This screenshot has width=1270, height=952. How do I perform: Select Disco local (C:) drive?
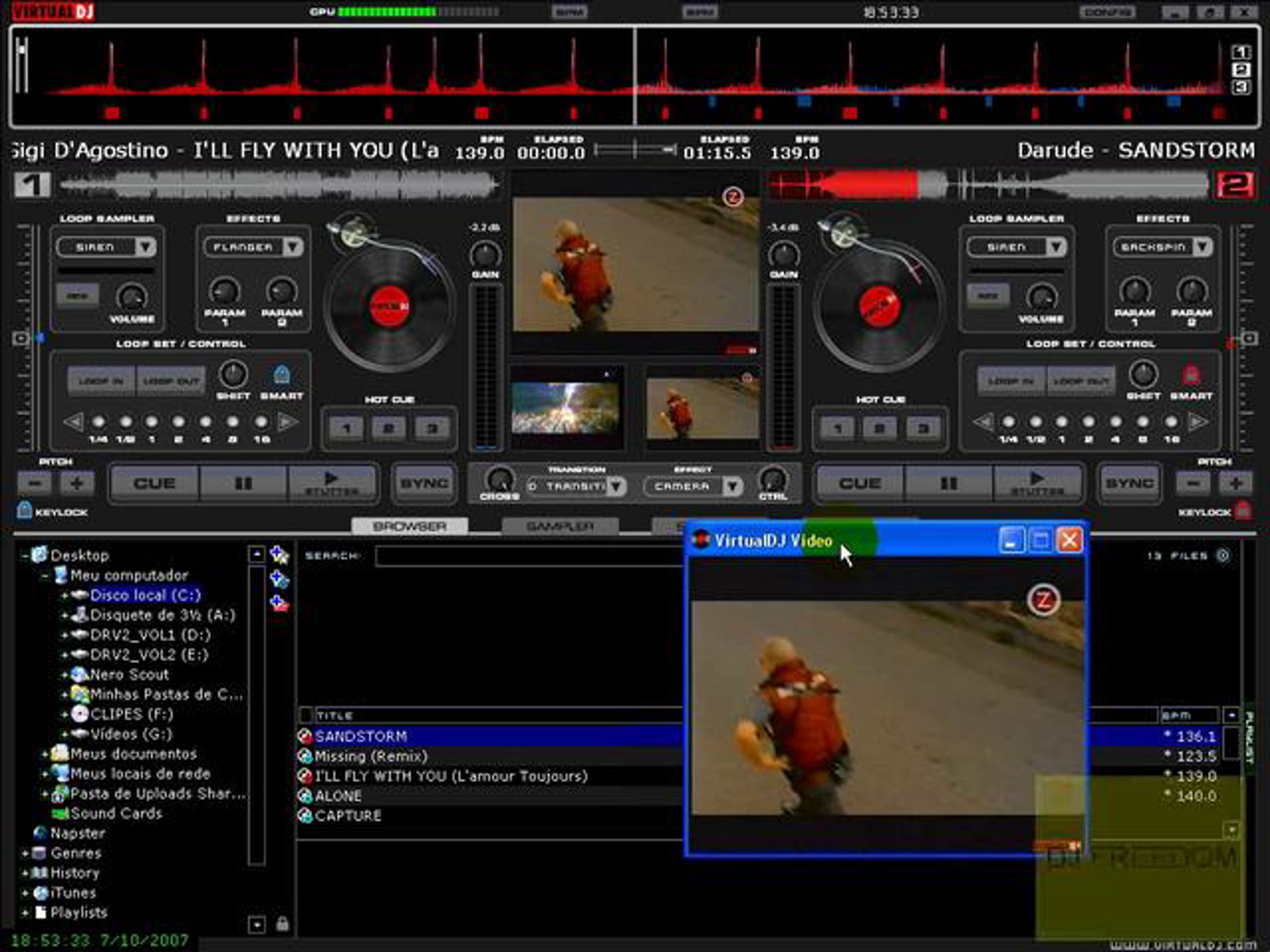(146, 595)
